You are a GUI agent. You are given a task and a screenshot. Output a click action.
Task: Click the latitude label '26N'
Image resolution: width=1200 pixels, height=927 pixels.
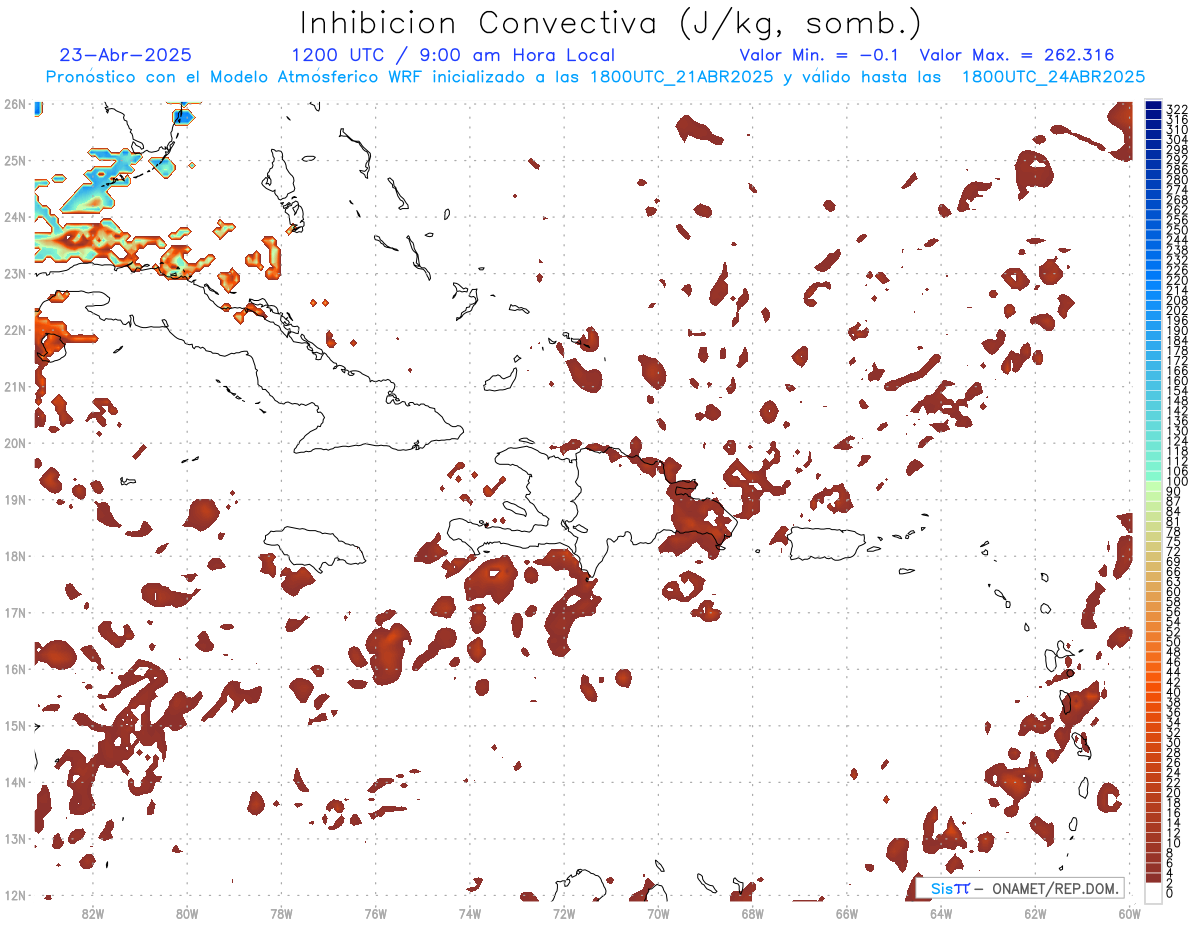coord(14,104)
